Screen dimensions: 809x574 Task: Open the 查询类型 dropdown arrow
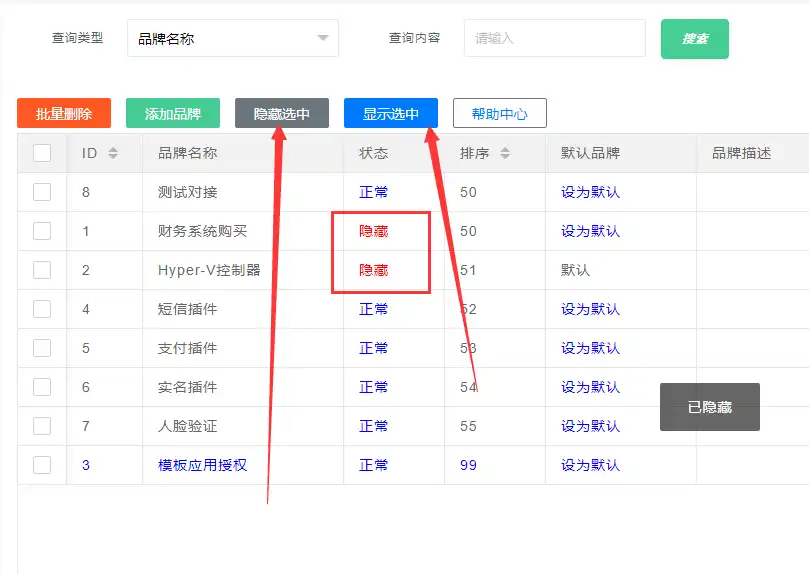pyautogui.click(x=322, y=38)
